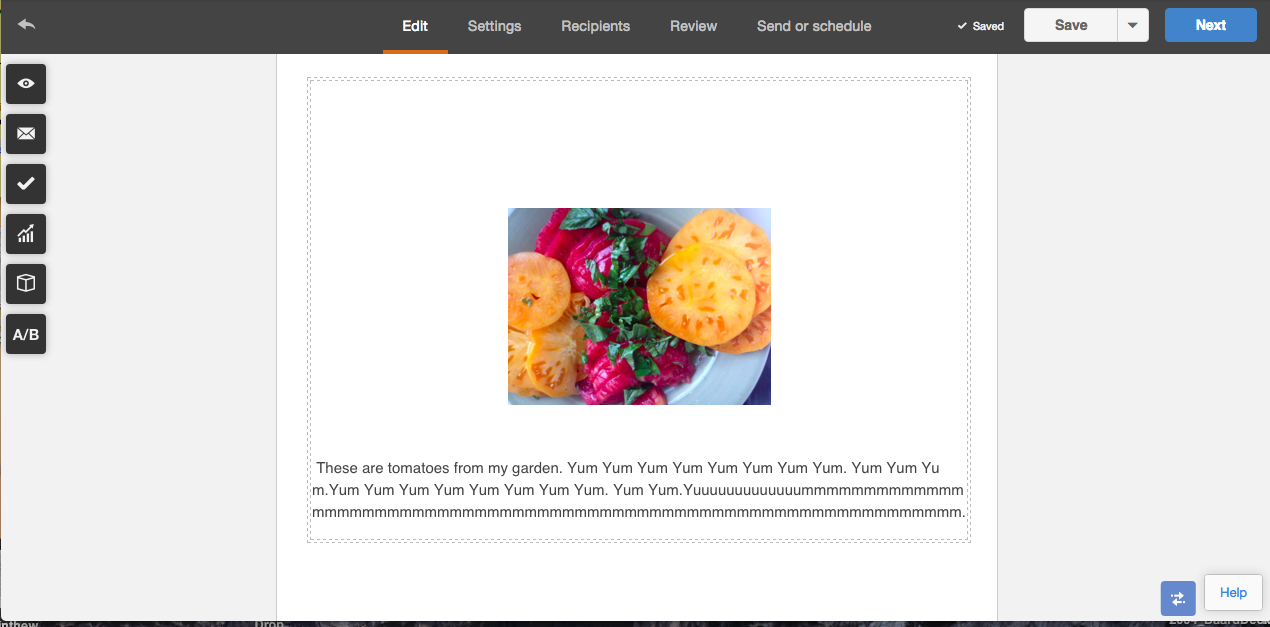Click the tomatoes text paragraph
The height and width of the screenshot is (627, 1270).
pyautogui.click(x=639, y=490)
